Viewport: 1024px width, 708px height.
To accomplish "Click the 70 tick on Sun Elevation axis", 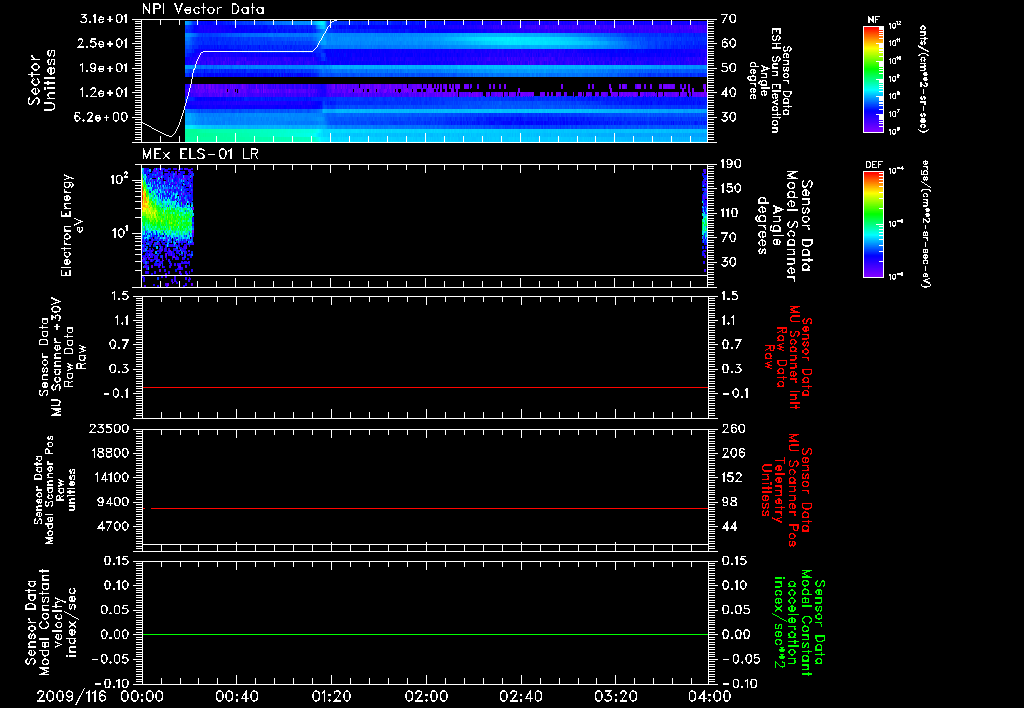I will [729, 19].
